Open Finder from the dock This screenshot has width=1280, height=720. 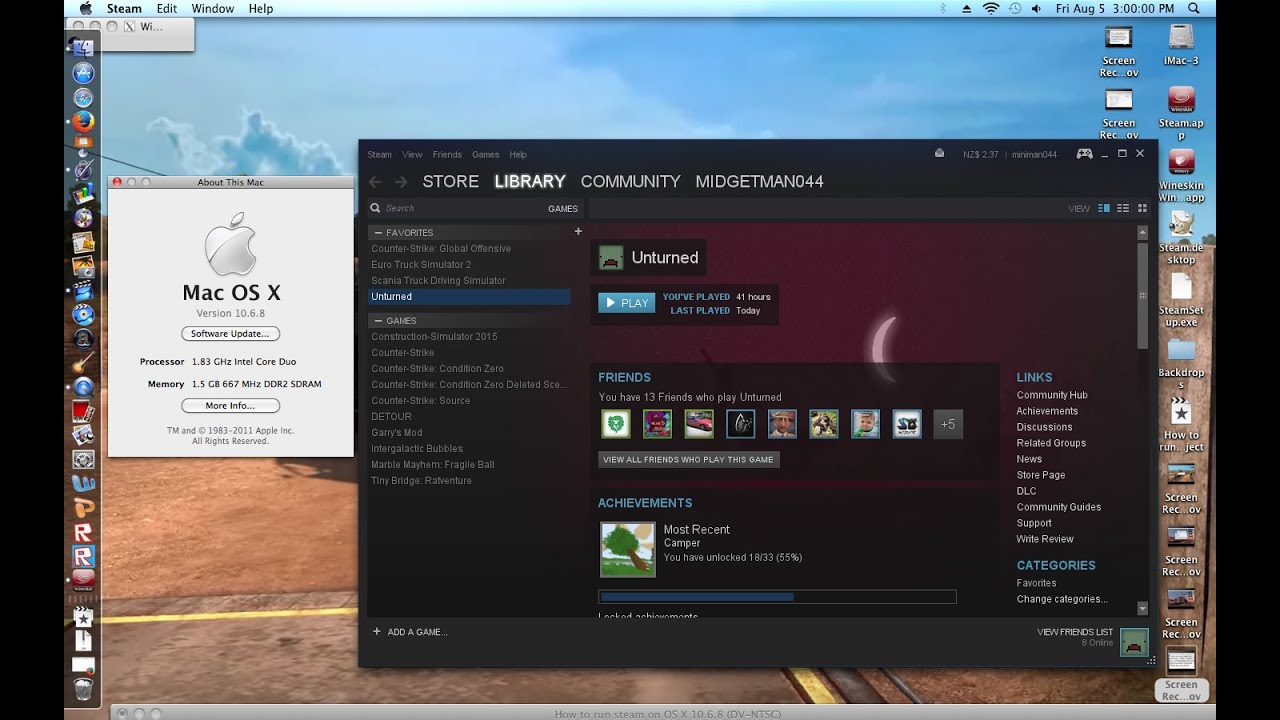coord(83,47)
